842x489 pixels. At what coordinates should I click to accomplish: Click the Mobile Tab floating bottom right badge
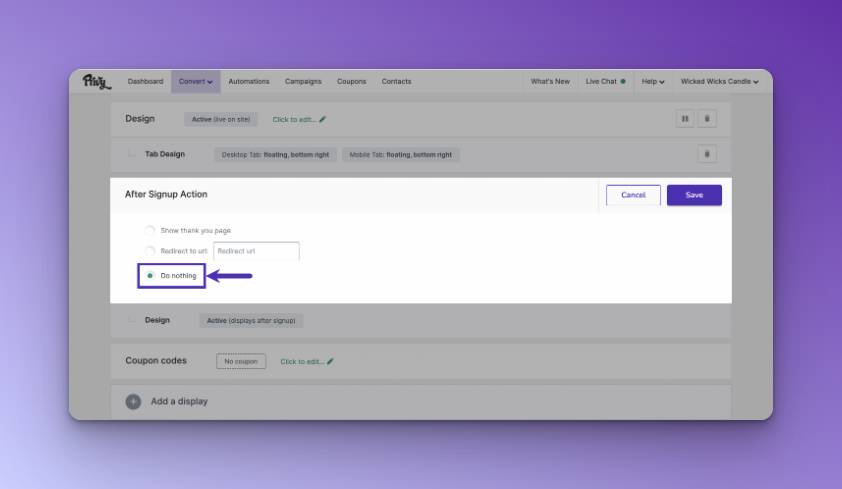click(x=401, y=155)
